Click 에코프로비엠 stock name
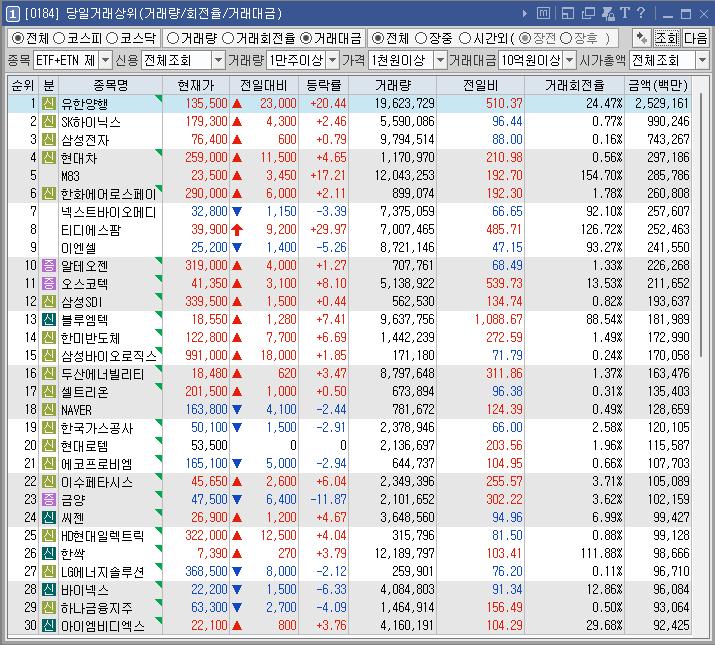Image resolution: width=715 pixels, height=645 pixels. (x=97, y=464)
